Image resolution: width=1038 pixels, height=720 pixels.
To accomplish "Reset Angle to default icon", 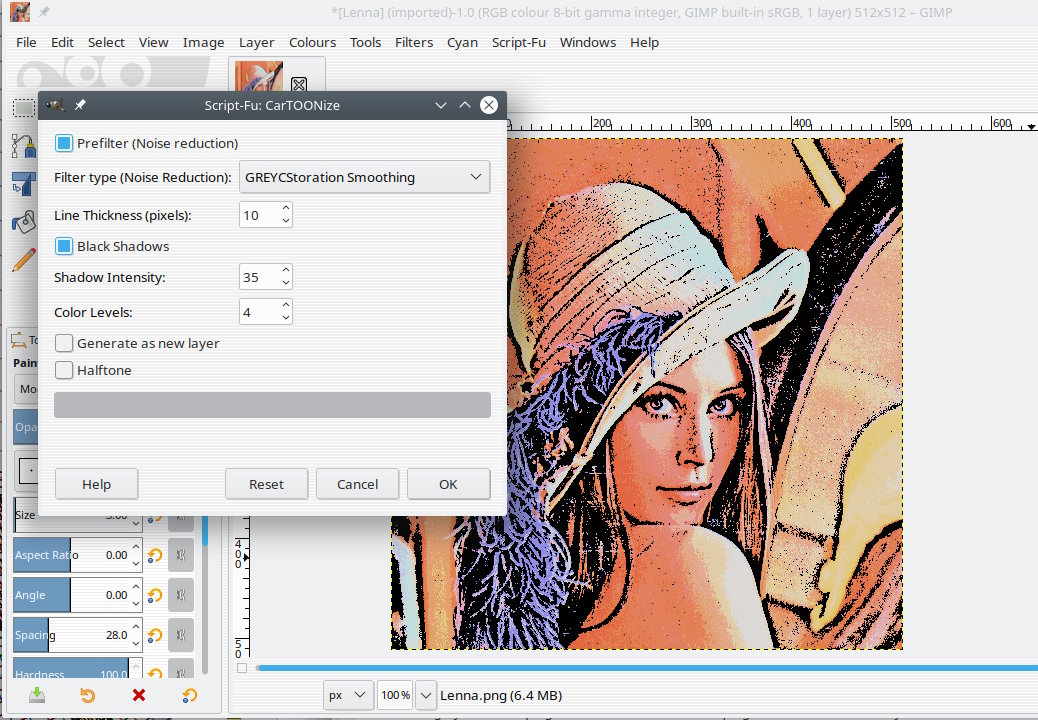I will [x=155, y=595].
